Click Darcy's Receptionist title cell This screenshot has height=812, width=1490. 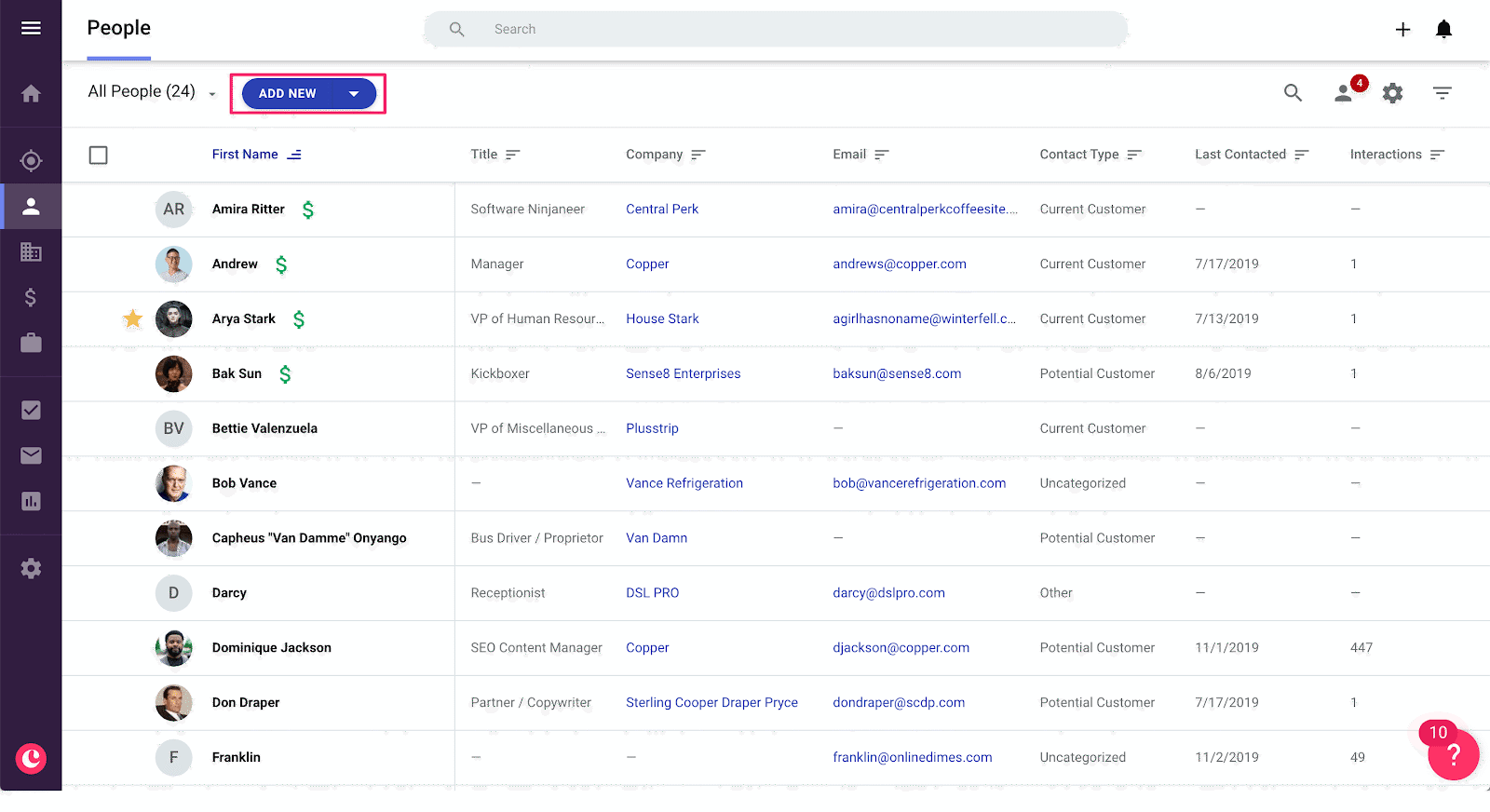point(508,593)
